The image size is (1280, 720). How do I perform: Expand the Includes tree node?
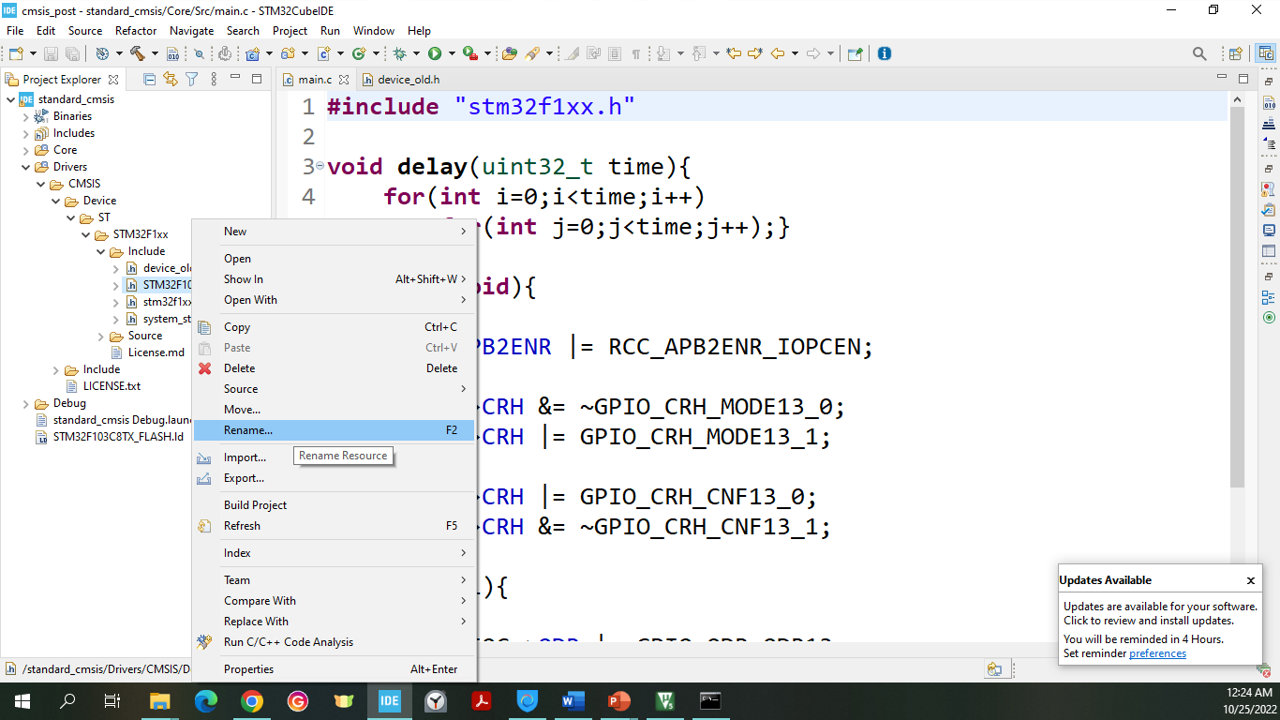tap(26, 133)
